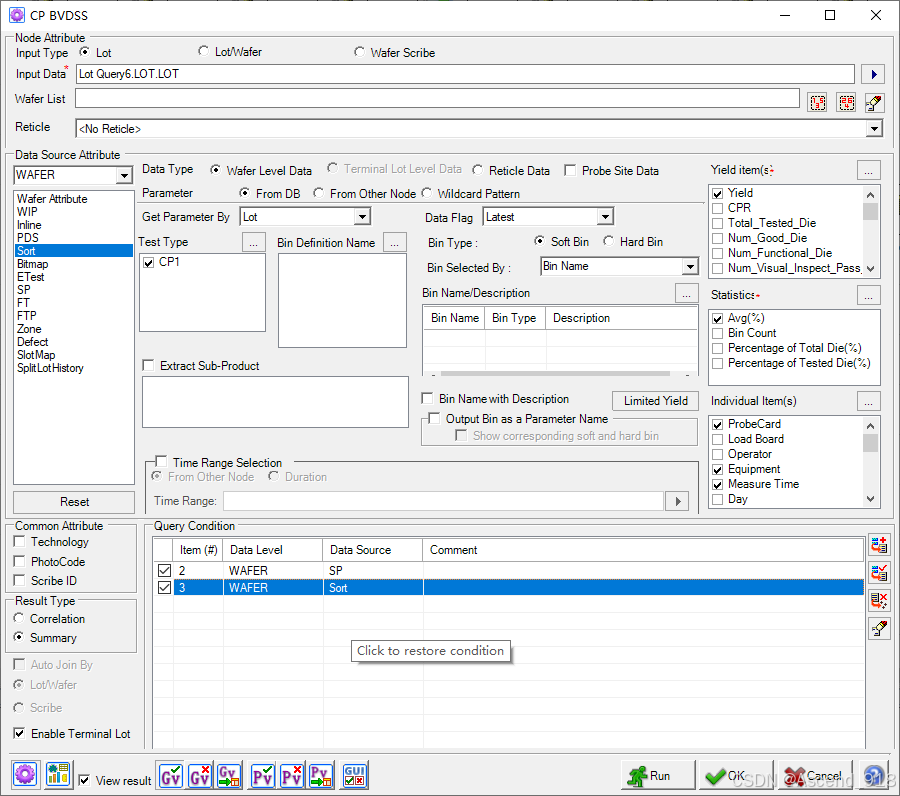Enable Probe Site Data checkbox
Image resolution: width=900 pixels, height=796 pixels.
pyautogui.click(x=570, y=170)
